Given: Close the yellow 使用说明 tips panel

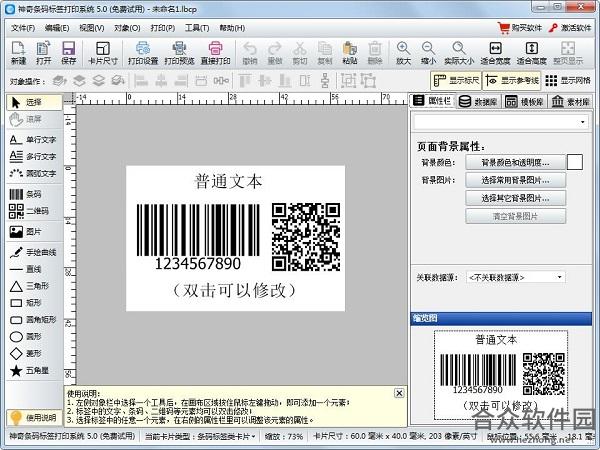Looking at the screenshot, I should [x=399, y=393].
